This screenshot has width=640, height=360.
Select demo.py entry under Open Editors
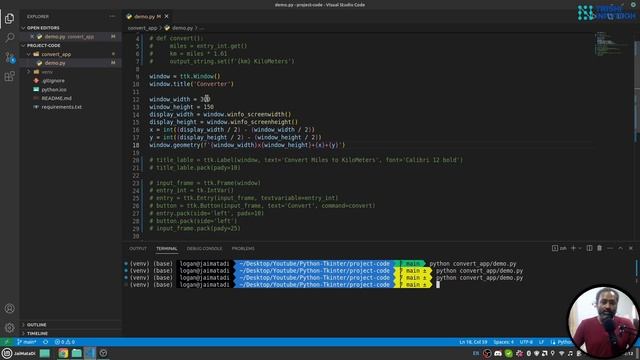click(70, 37)
